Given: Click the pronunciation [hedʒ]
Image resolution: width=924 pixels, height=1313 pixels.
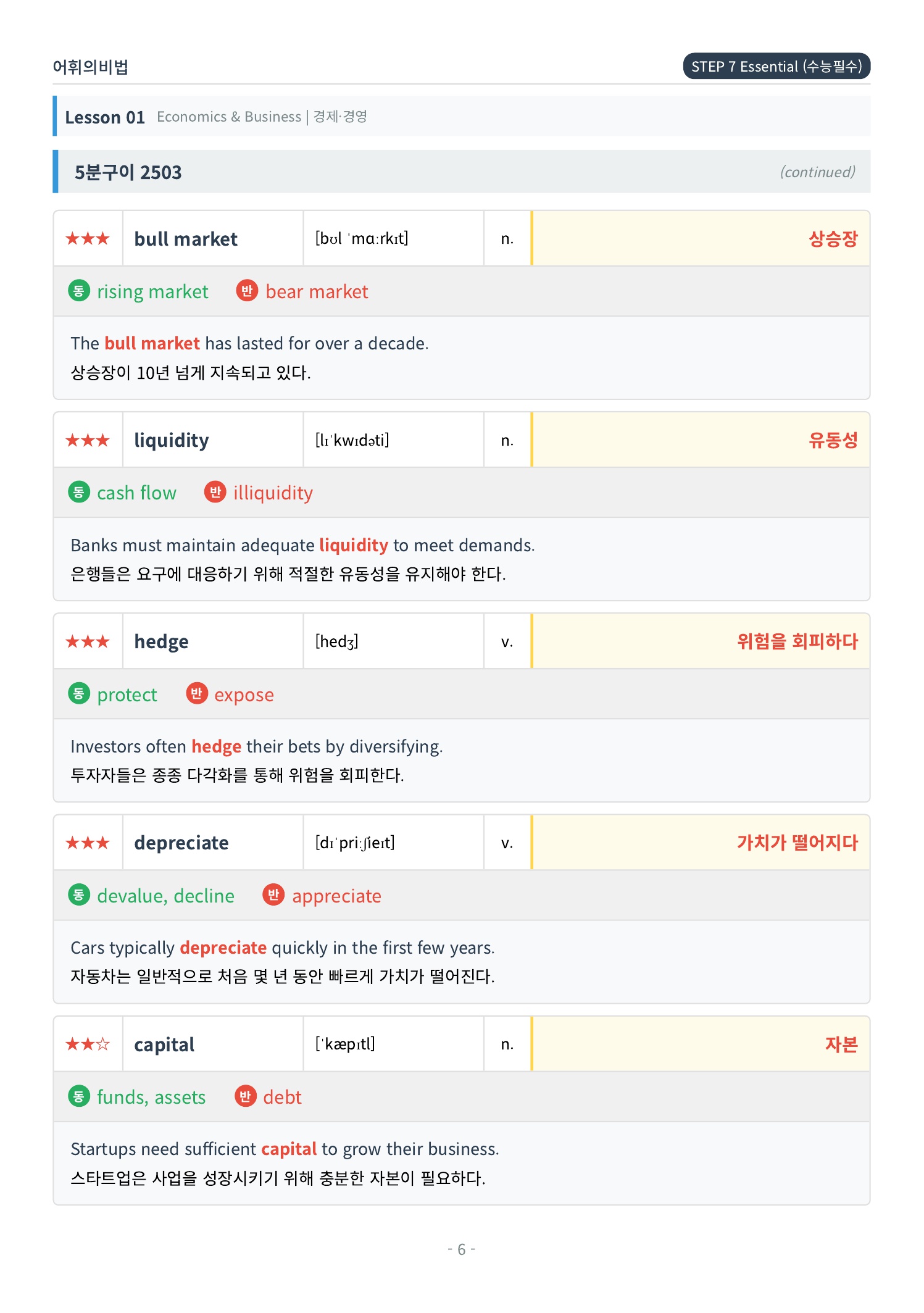Looking at the screenshot, I should (337, 641).
